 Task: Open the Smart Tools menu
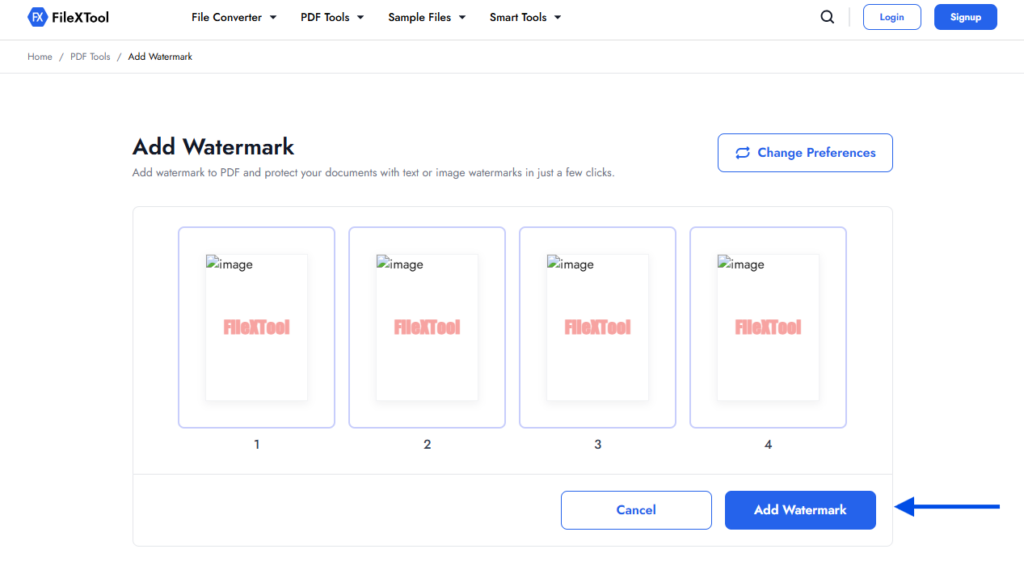[x=525, y=17]
